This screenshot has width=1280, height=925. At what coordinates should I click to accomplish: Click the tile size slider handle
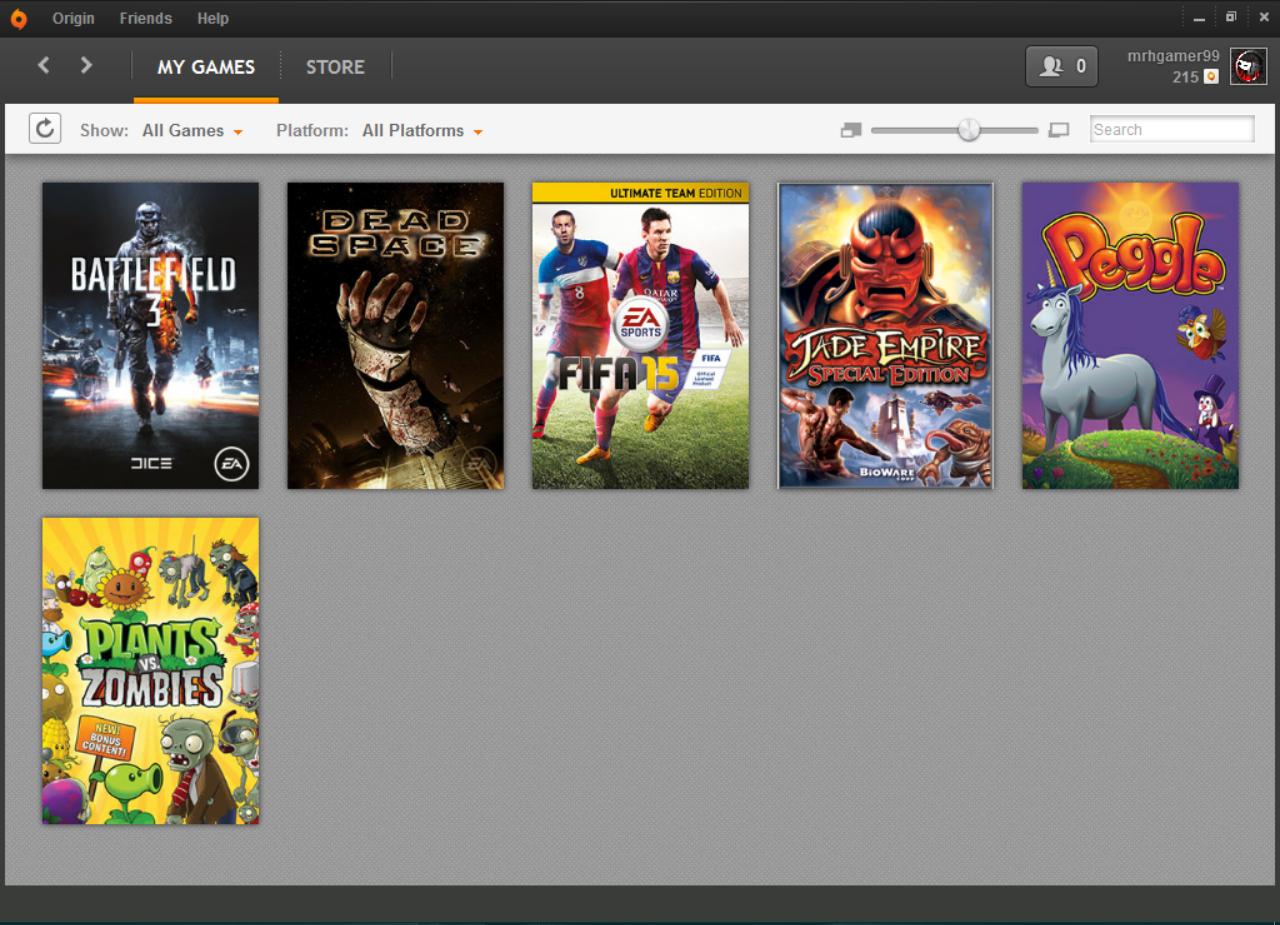968,130
